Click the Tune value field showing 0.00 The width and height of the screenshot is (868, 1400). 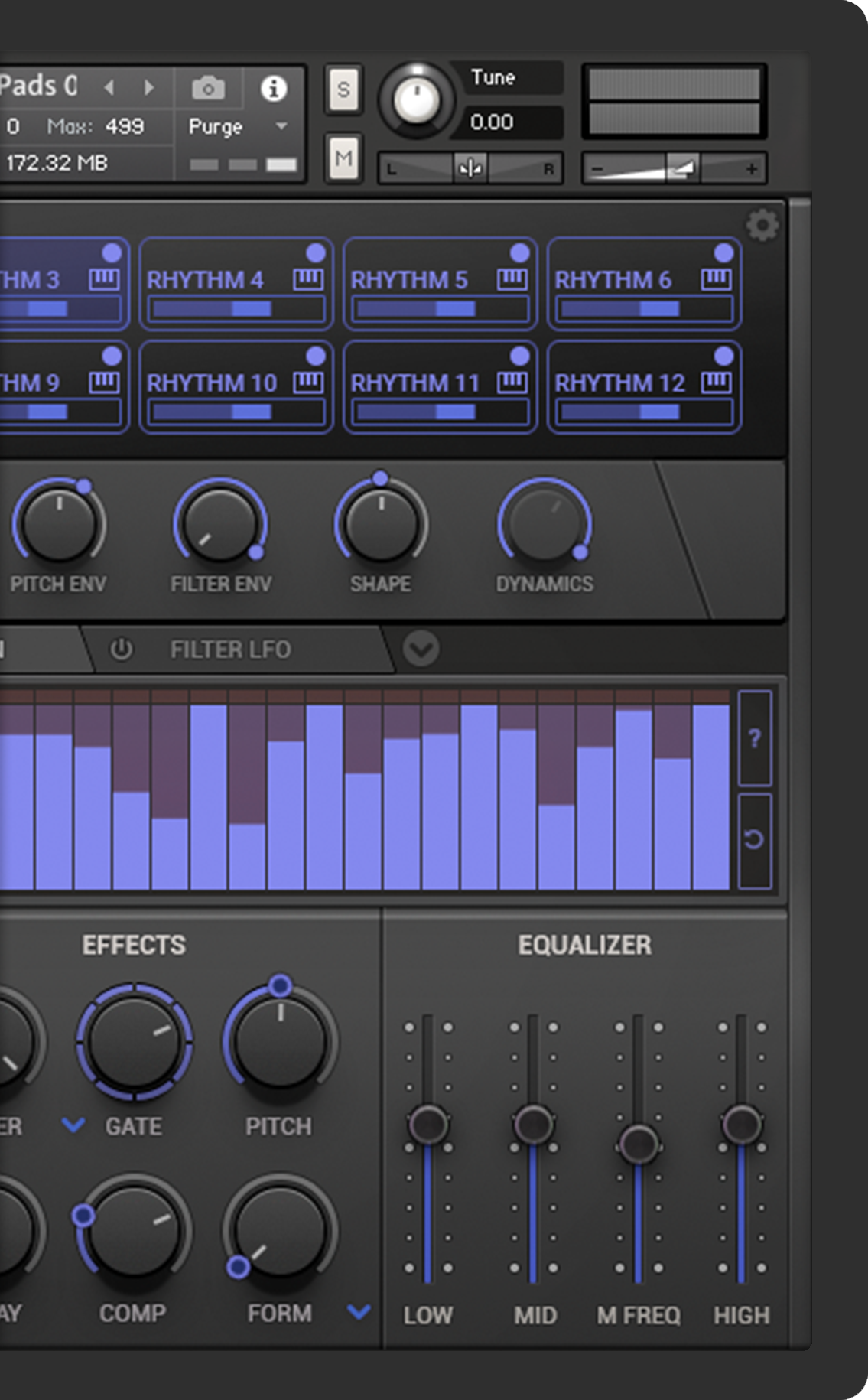[508, 122]
